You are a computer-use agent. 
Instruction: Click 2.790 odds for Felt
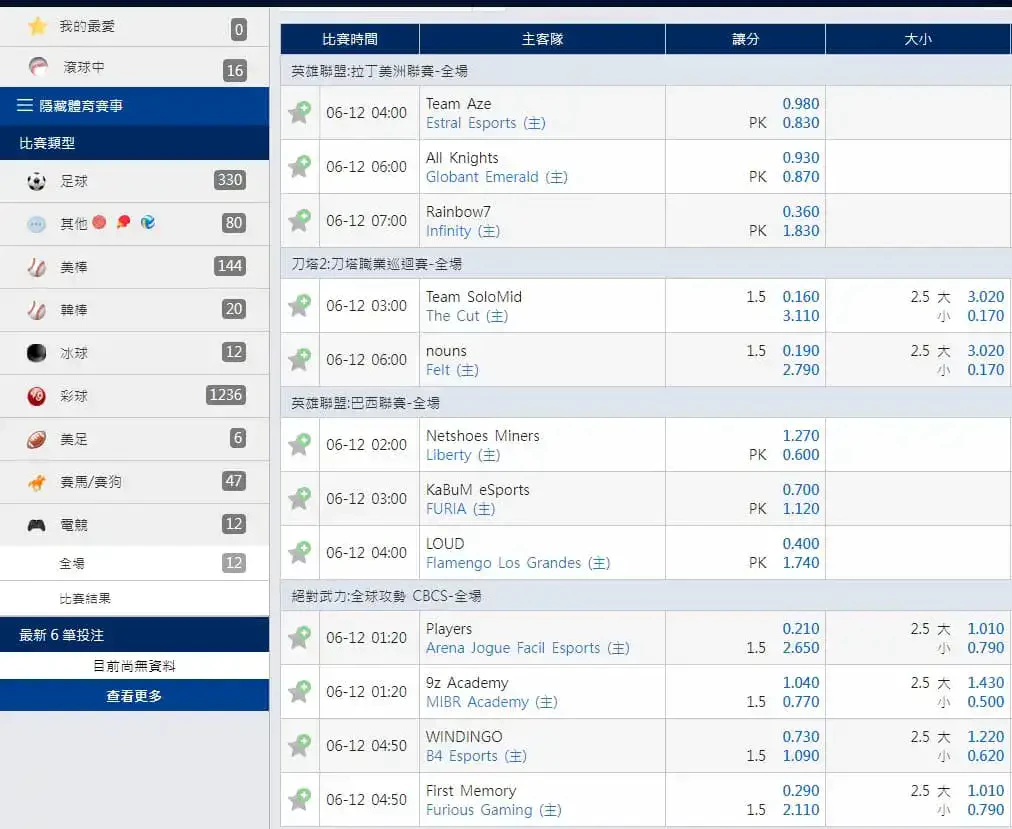click(x=800, y=370)
